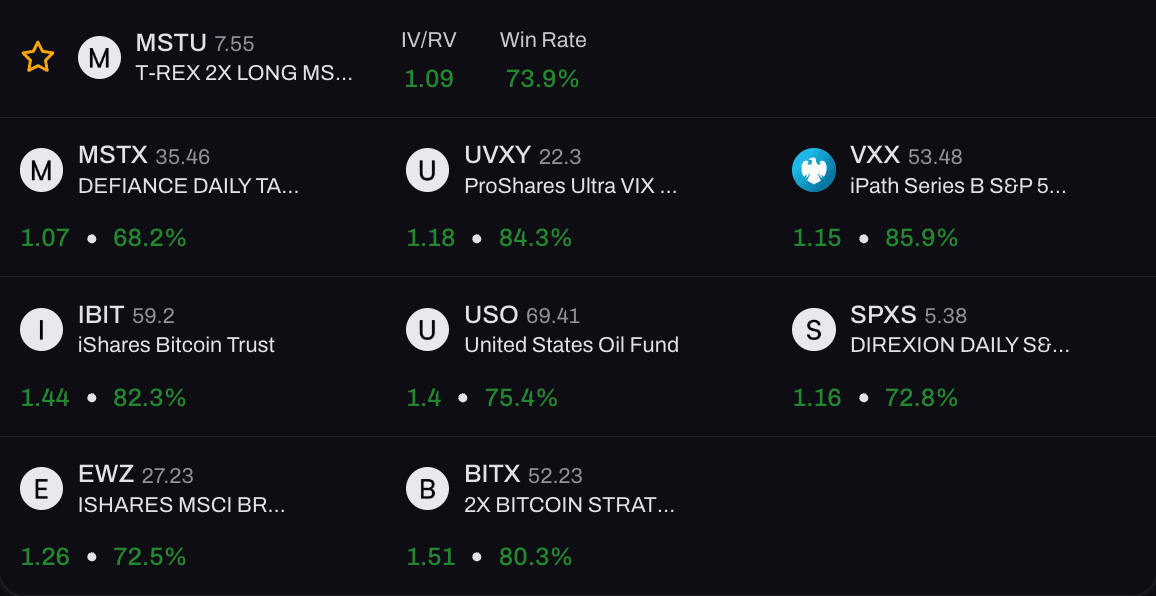Click the Win Rate column header

[543, 40]
